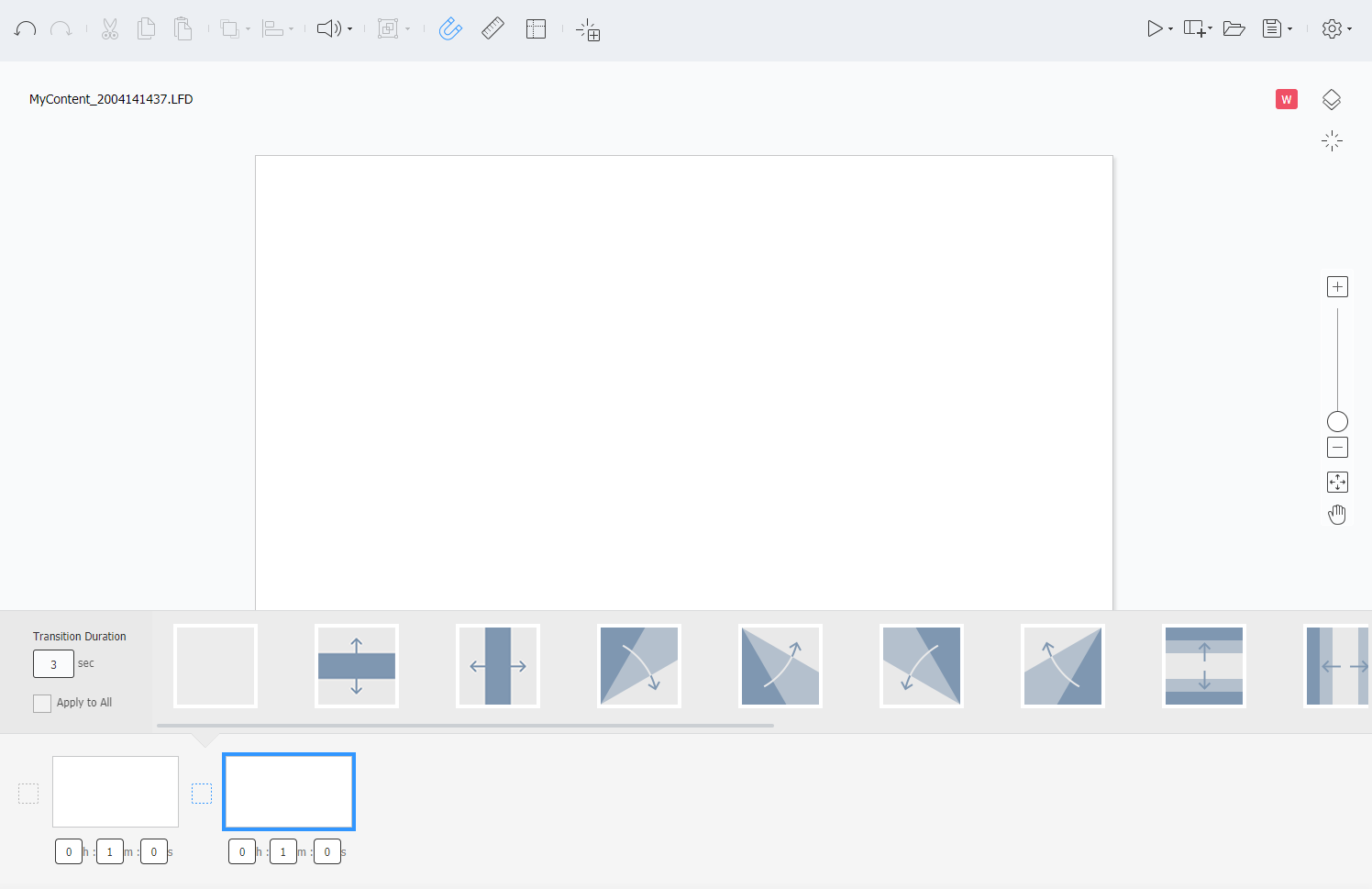Click the zoom in plus button
The height and width of the screenshot is (889, 1372).
(1337, 287)
